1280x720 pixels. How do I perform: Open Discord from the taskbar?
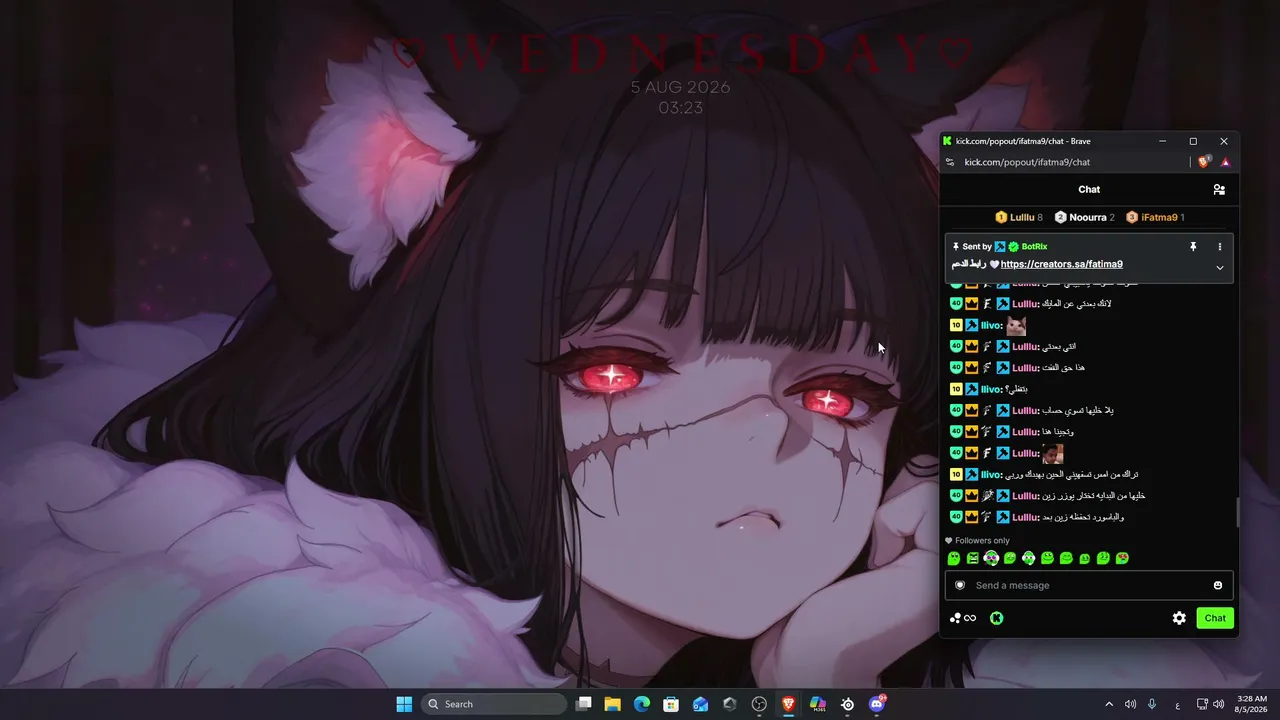coord(877,704)
